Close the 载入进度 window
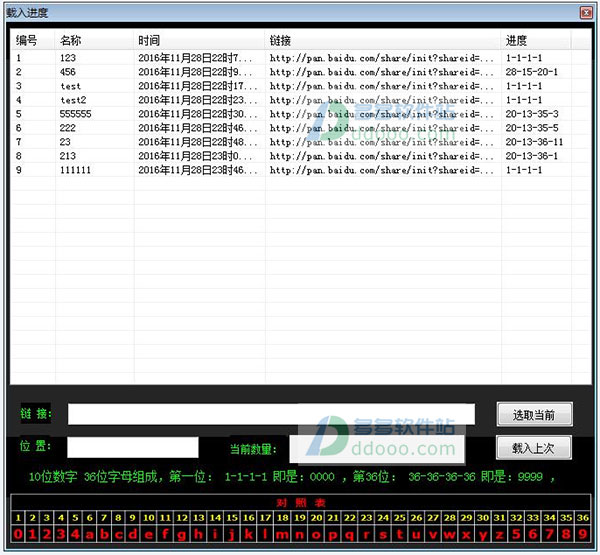 pos(586,13)
